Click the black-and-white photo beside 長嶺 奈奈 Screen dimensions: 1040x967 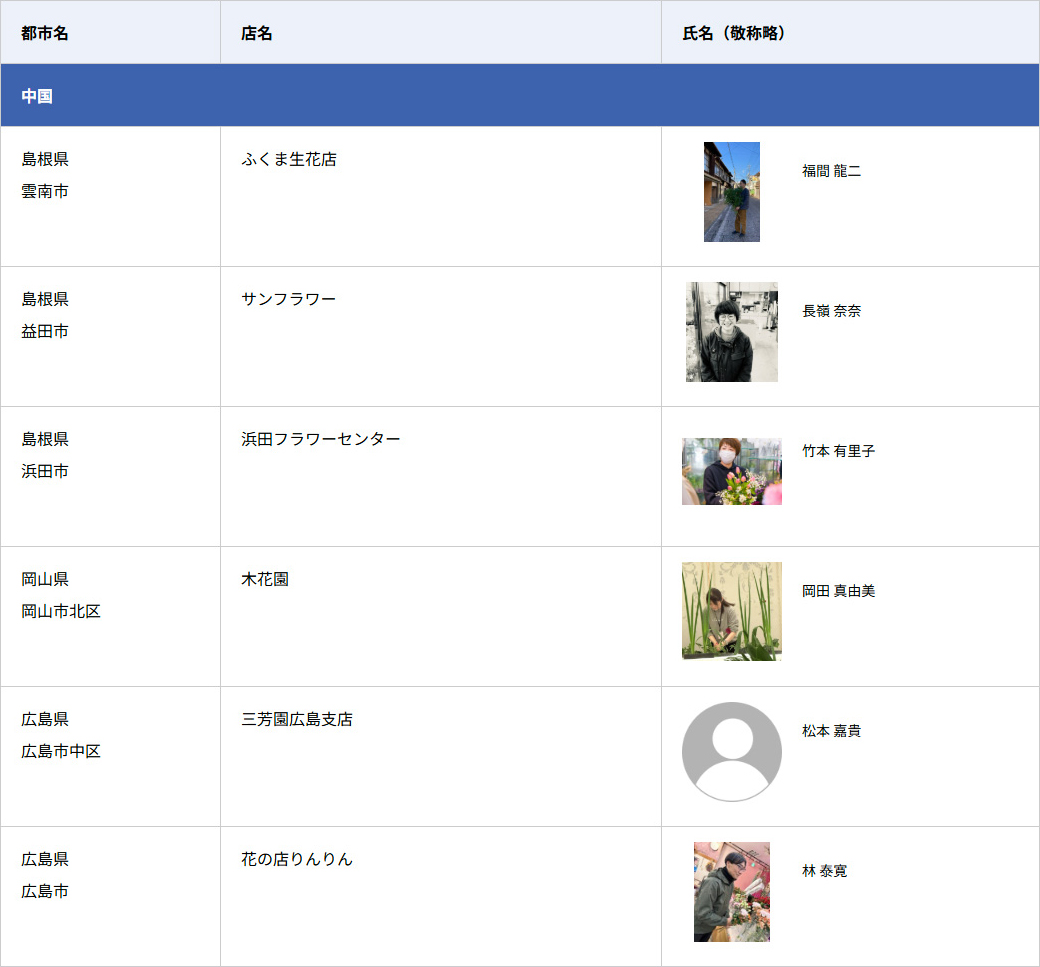[731, 332]
